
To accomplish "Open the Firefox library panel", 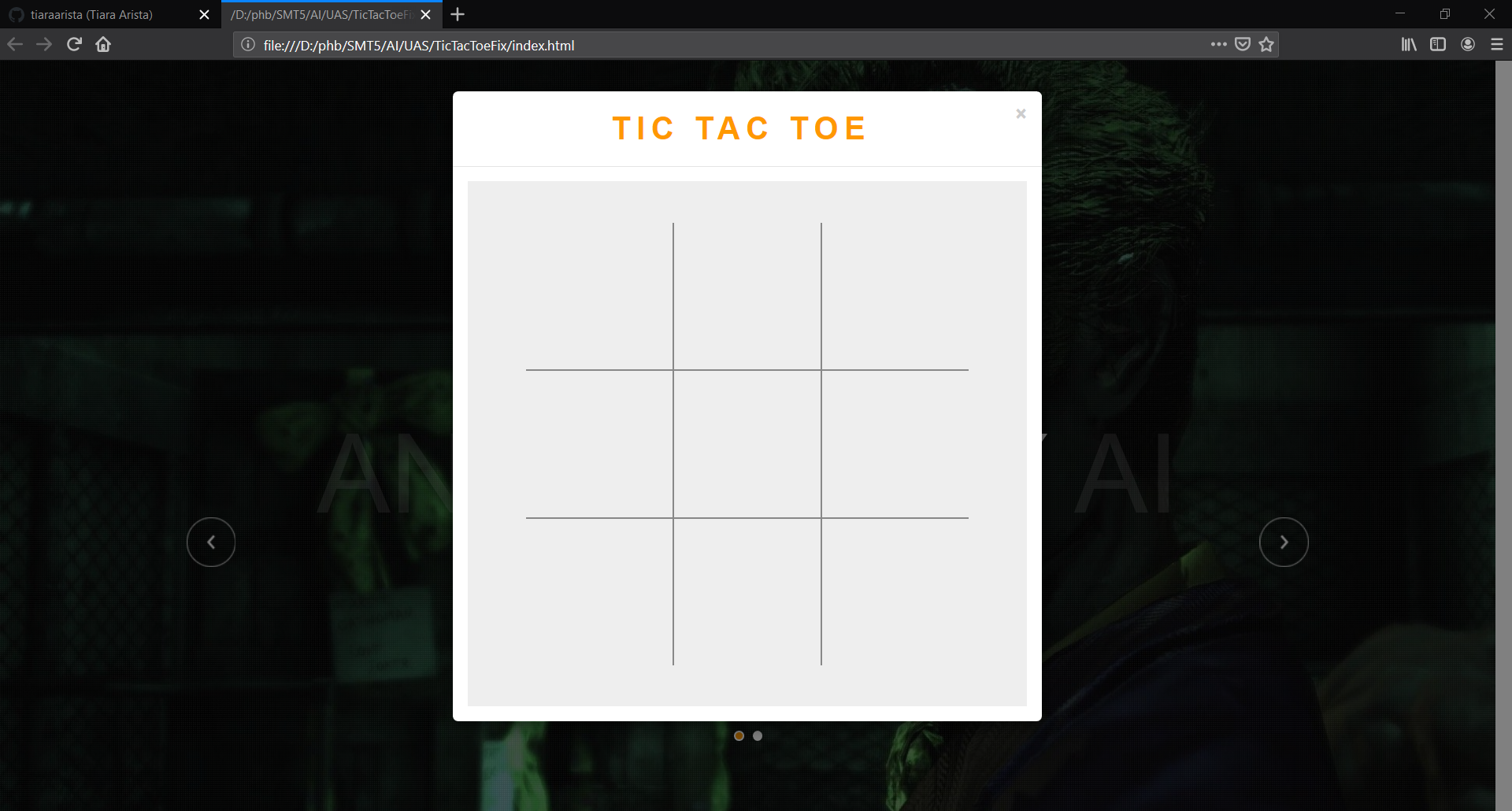I will click(1408, 45).
